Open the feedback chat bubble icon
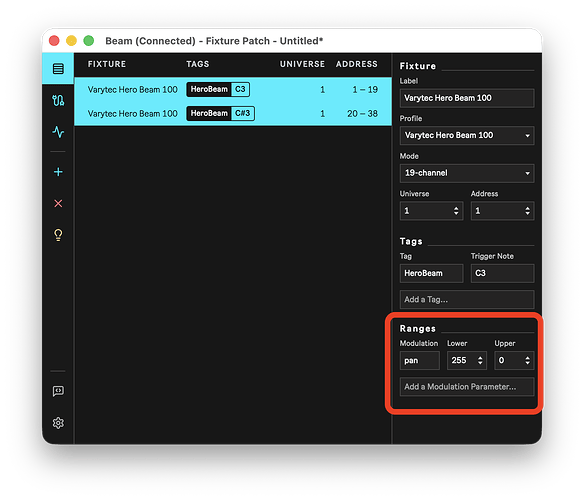Image resolution: width=584 pixels, height=500 pixels. [x=58, y=391]
